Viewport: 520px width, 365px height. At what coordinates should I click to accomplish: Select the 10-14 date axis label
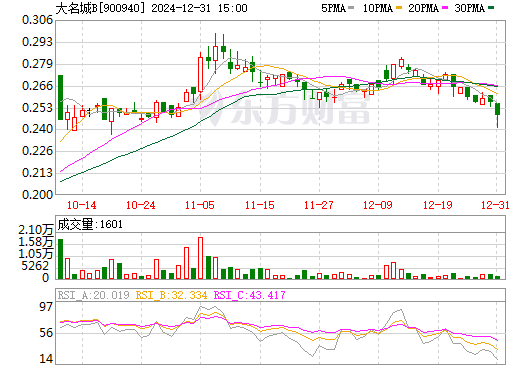tap(82, 205)
